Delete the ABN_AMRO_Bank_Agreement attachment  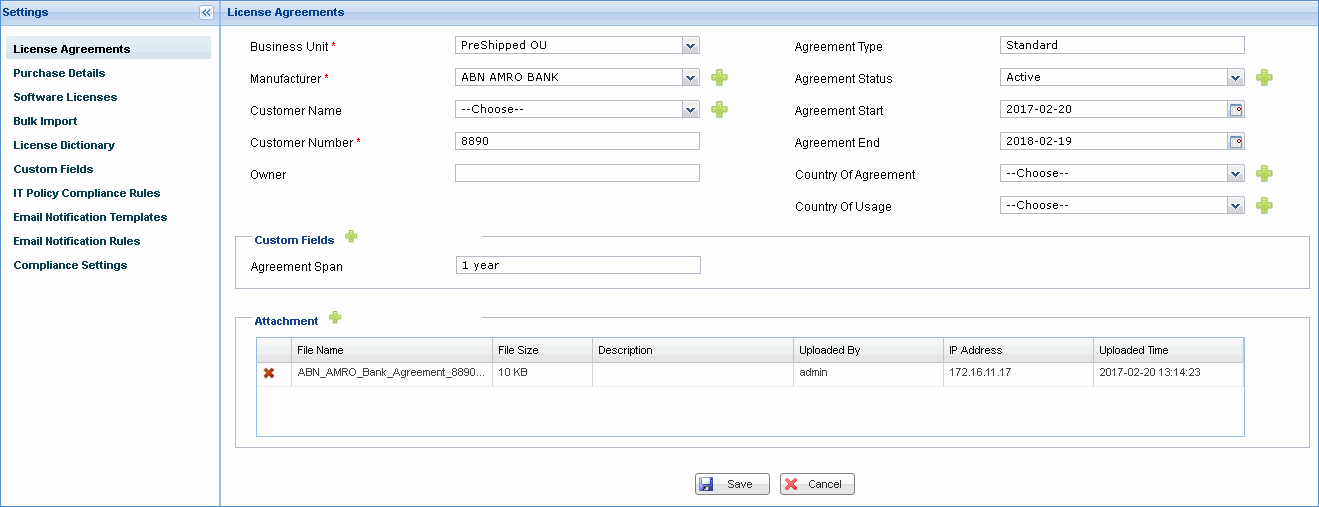tap(269, 373)
